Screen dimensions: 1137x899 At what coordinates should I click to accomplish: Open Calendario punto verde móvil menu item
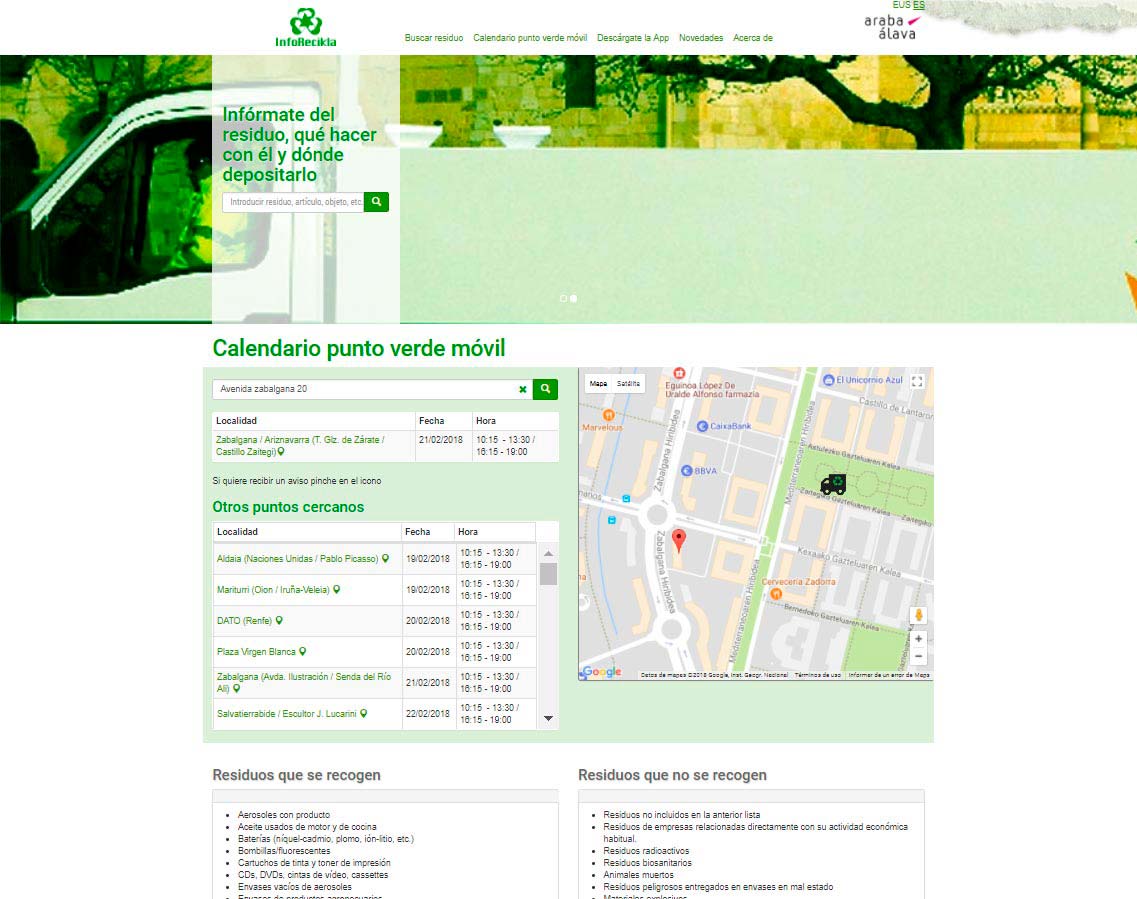530,38
